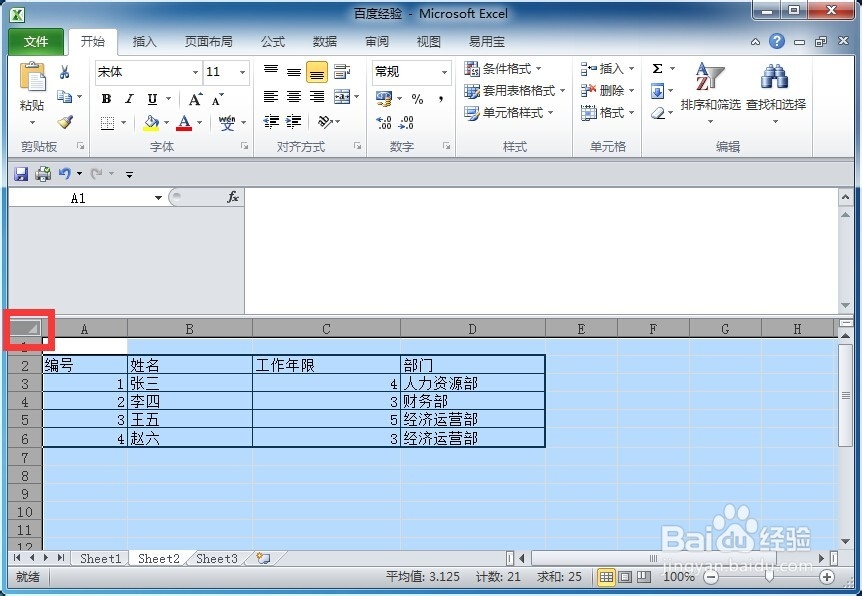This screenshot has width=862, height=596.
Task: Click the Clear eraser icon
Action: [657, 113]
